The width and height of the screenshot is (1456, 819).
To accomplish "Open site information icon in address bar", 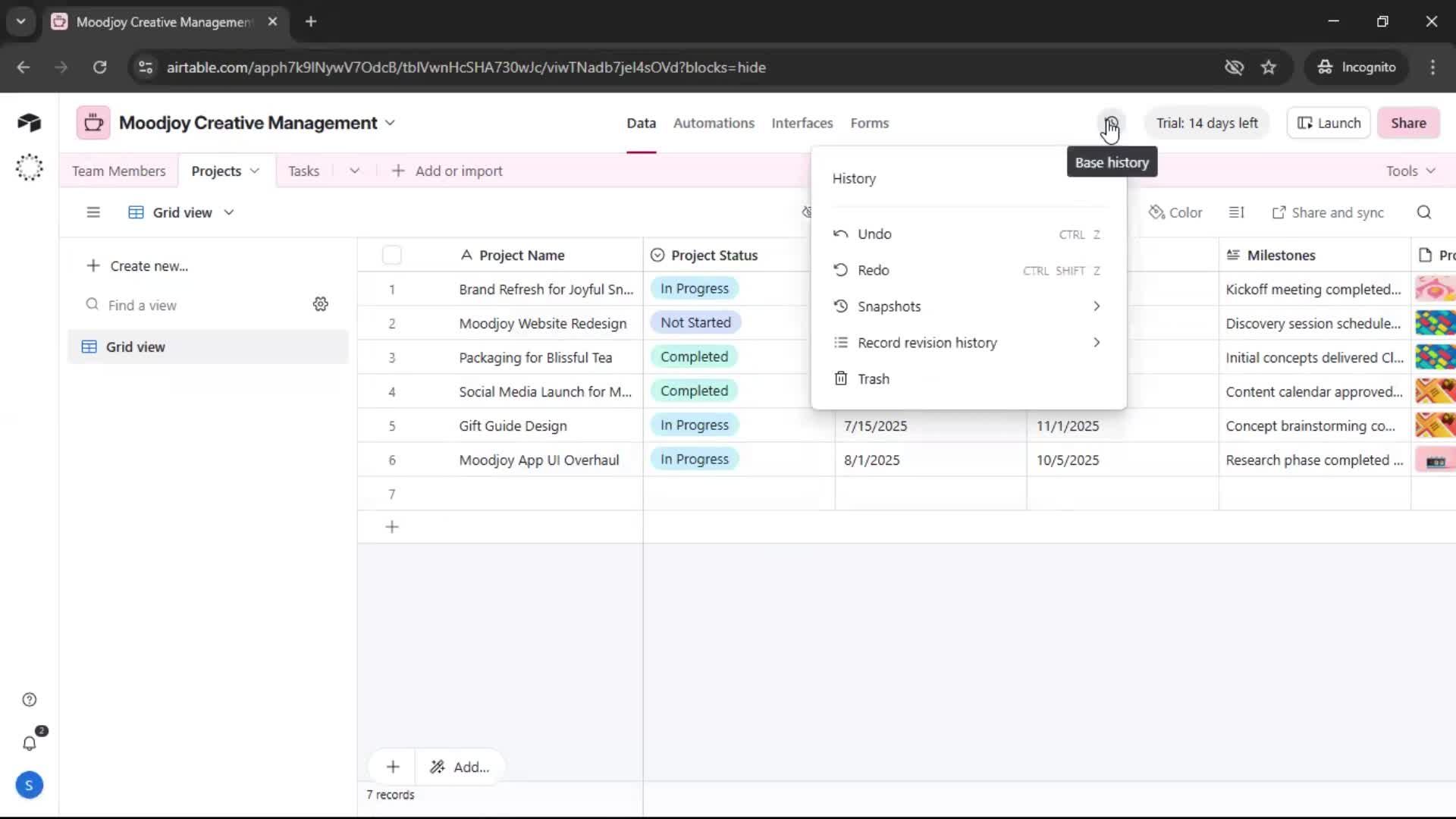I will point(146,67).
